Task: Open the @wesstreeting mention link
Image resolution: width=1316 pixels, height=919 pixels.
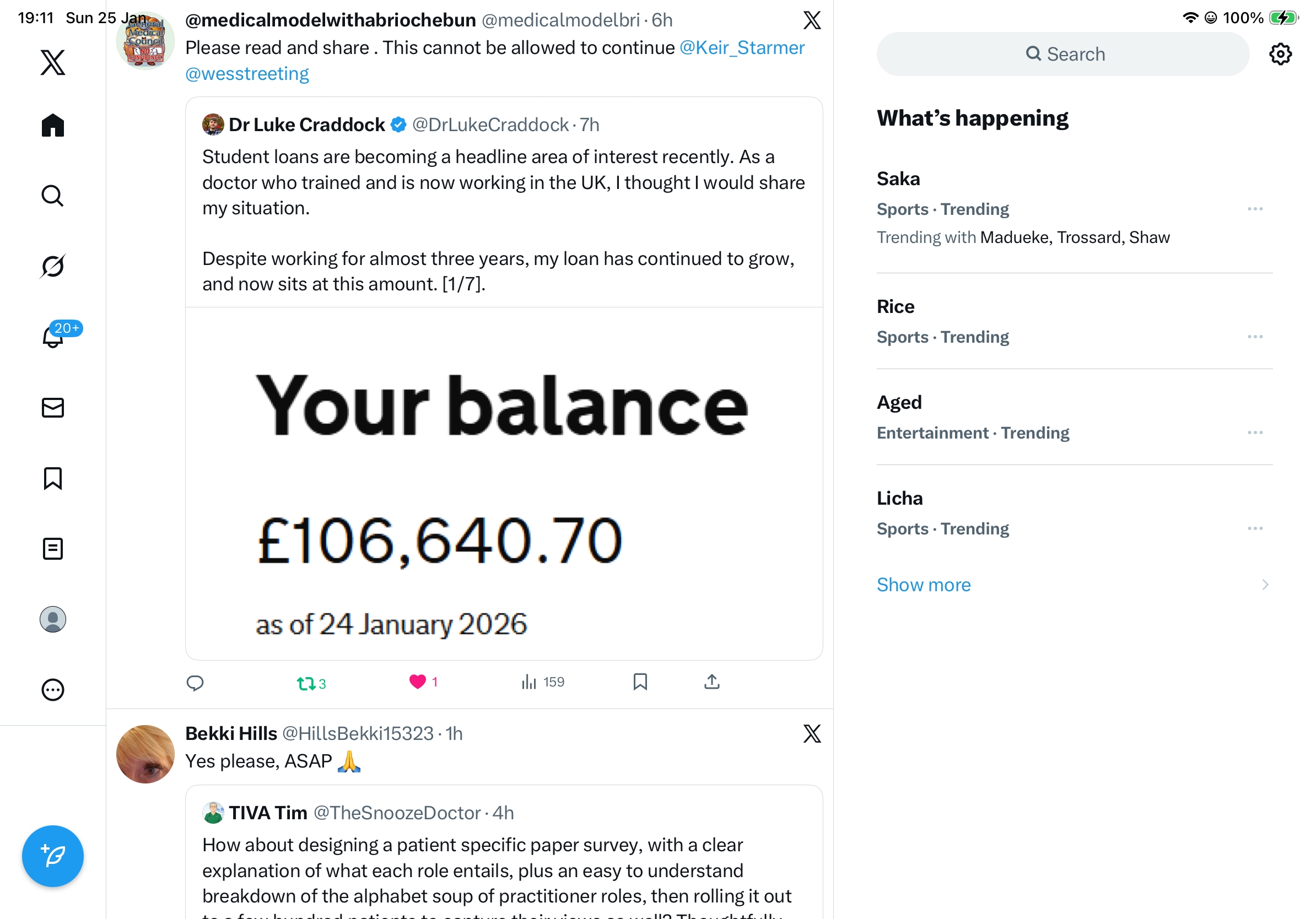Action: coord(247,74)
